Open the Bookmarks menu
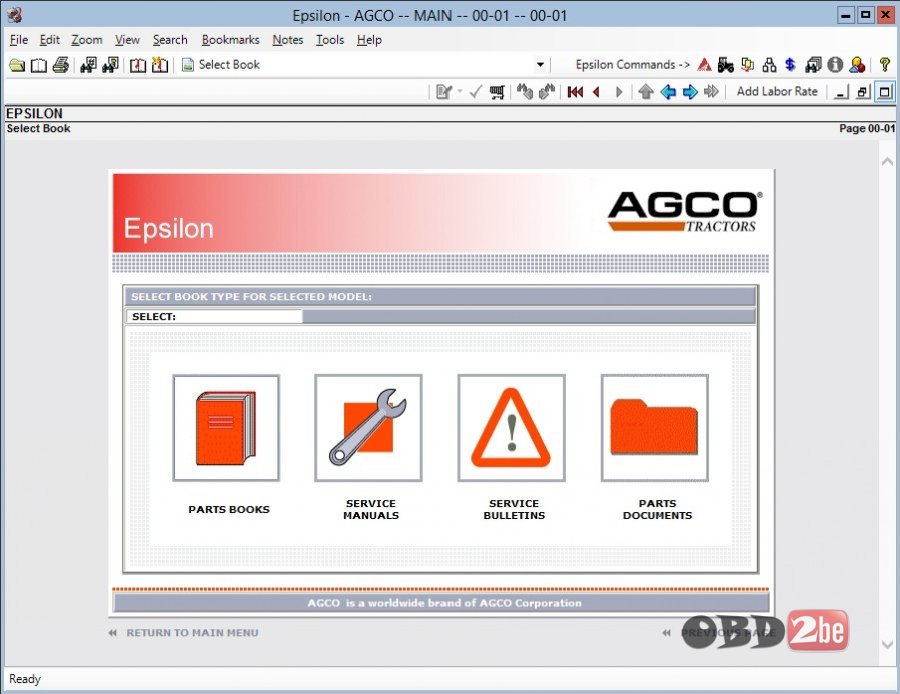Screen dimensions: 900x694 coord(230,40)
